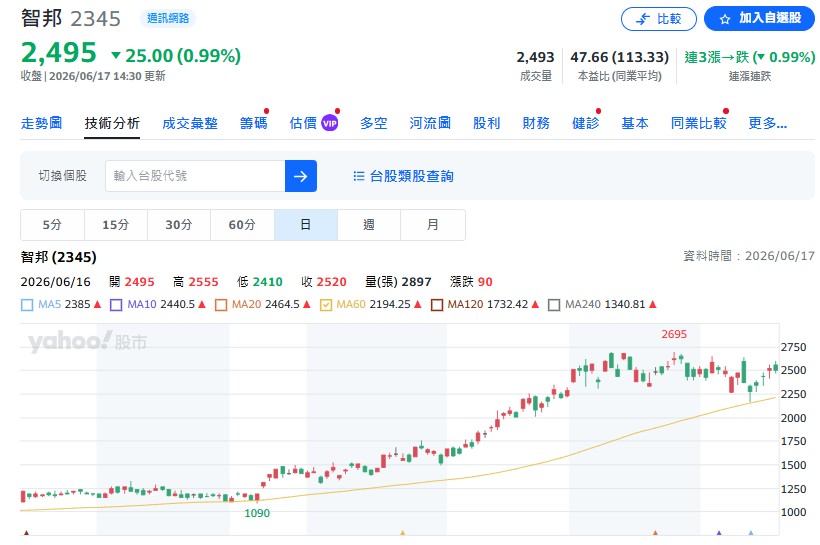
Task: Click the compare arrows icon in 比較 button
Action: [x=643, y=19]
